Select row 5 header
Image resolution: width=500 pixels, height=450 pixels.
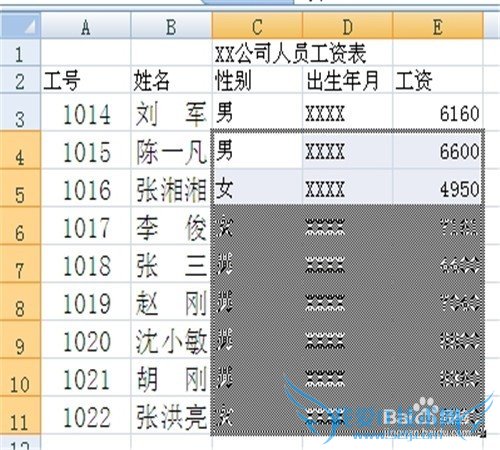pos(20,188)
